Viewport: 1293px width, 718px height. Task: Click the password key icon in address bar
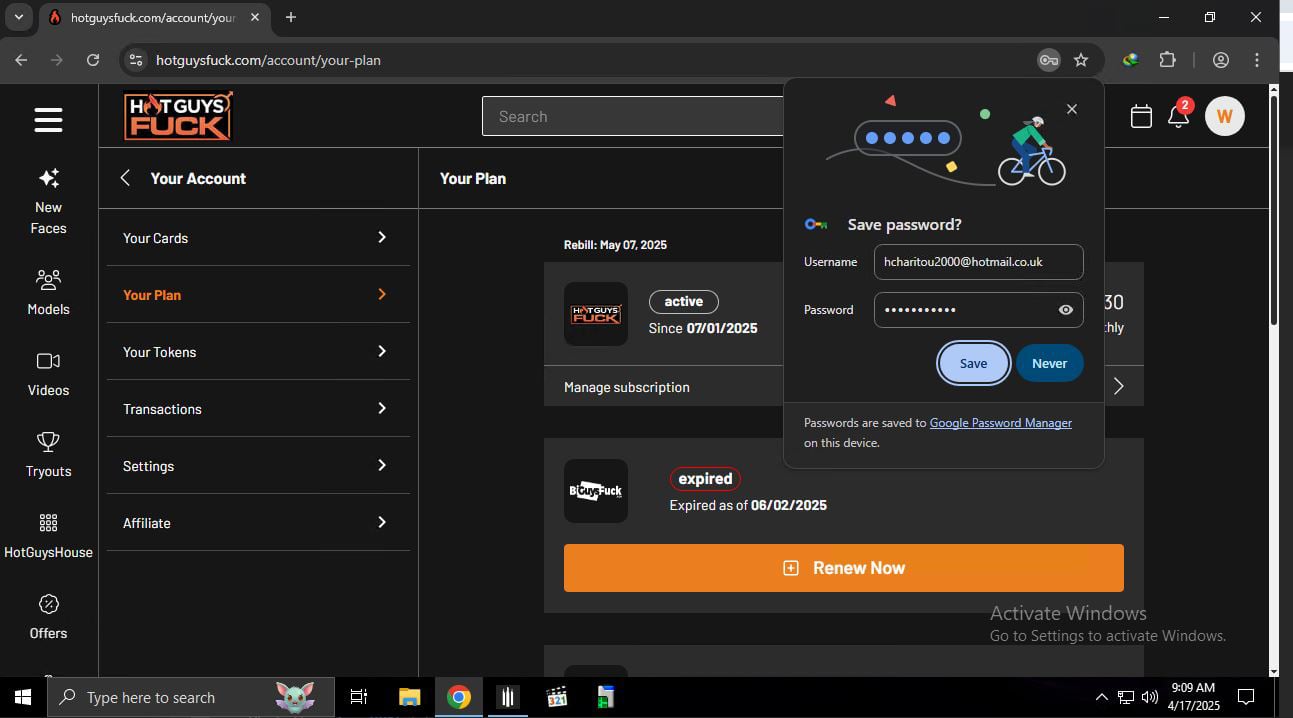pyautogui.click(x=1048, y=60)
